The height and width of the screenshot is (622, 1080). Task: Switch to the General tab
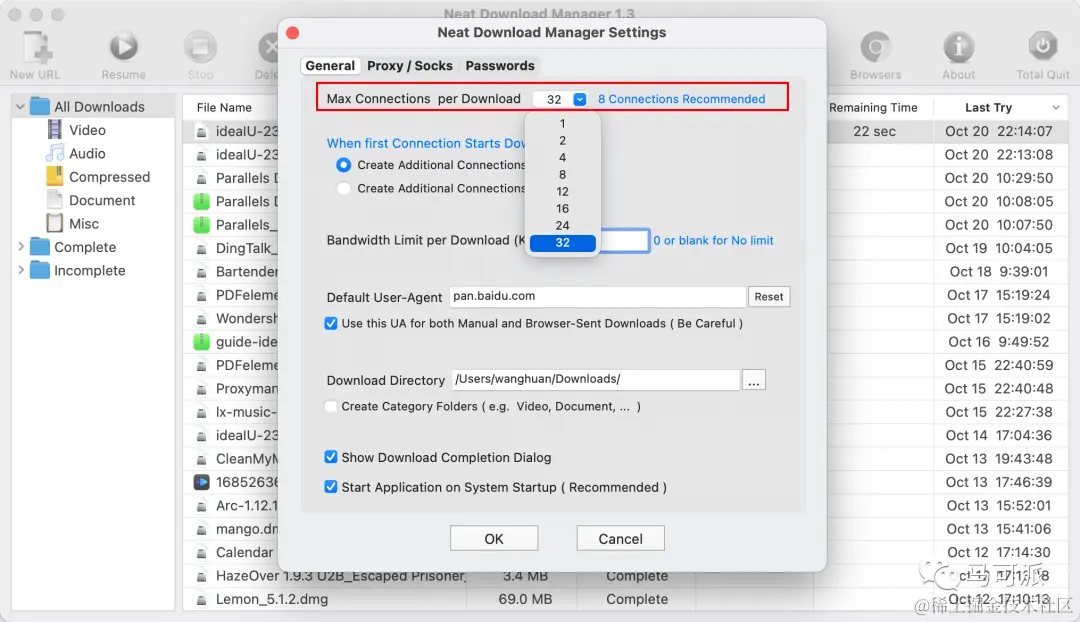click(x=330, y=65)
